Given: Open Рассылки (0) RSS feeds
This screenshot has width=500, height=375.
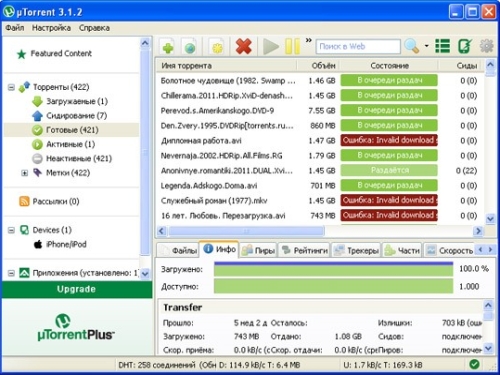Looking at the screenshot, I should [56, 201].
